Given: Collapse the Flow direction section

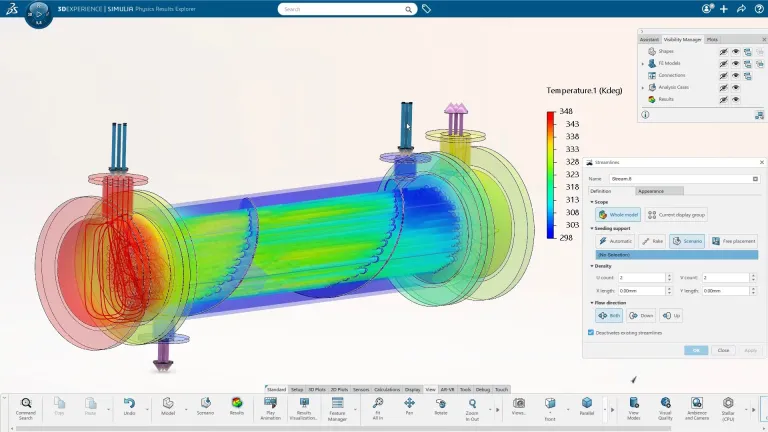Looking at the screenshot, I should [x=592, y=303].
